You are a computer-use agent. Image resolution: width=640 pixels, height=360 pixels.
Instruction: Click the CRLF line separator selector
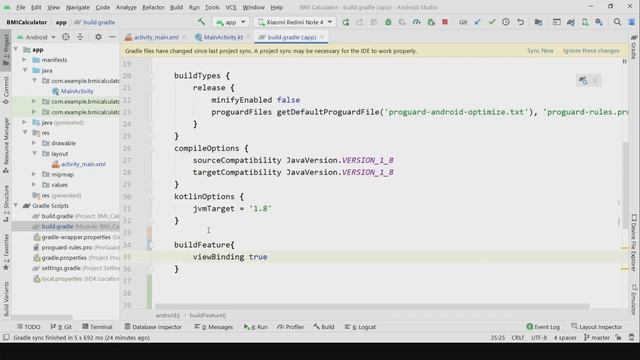click(x=518, y=338)
